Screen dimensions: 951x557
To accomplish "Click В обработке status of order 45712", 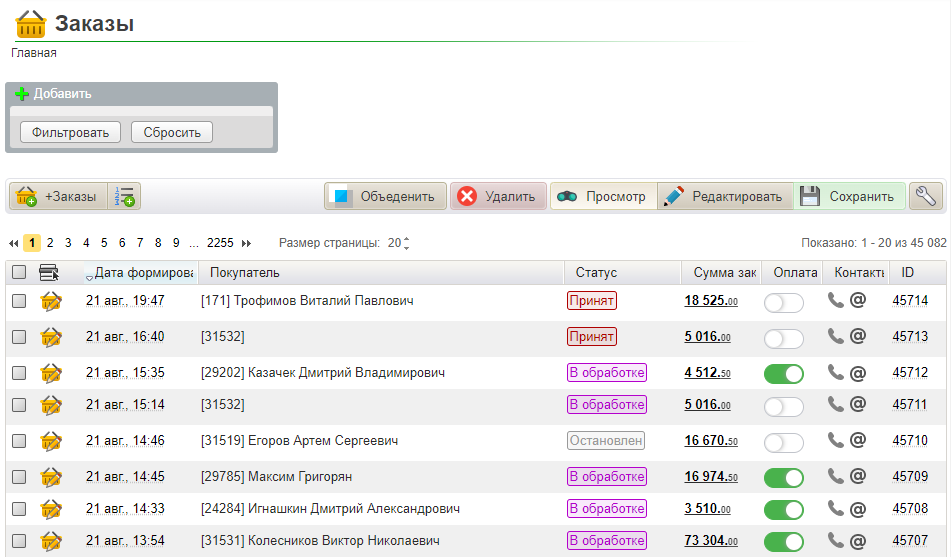I will (607, 373).
